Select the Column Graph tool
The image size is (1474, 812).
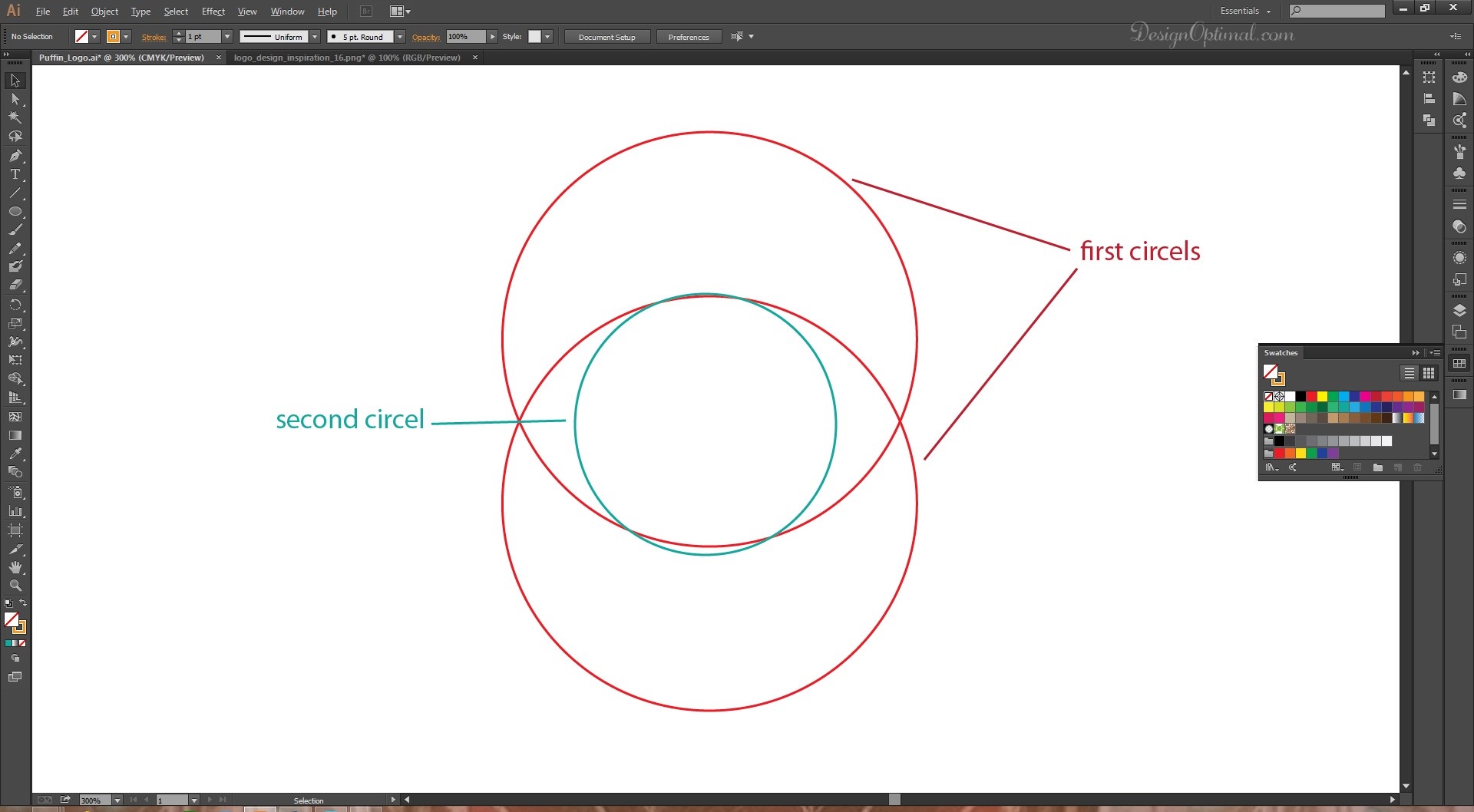click(15, 510)
